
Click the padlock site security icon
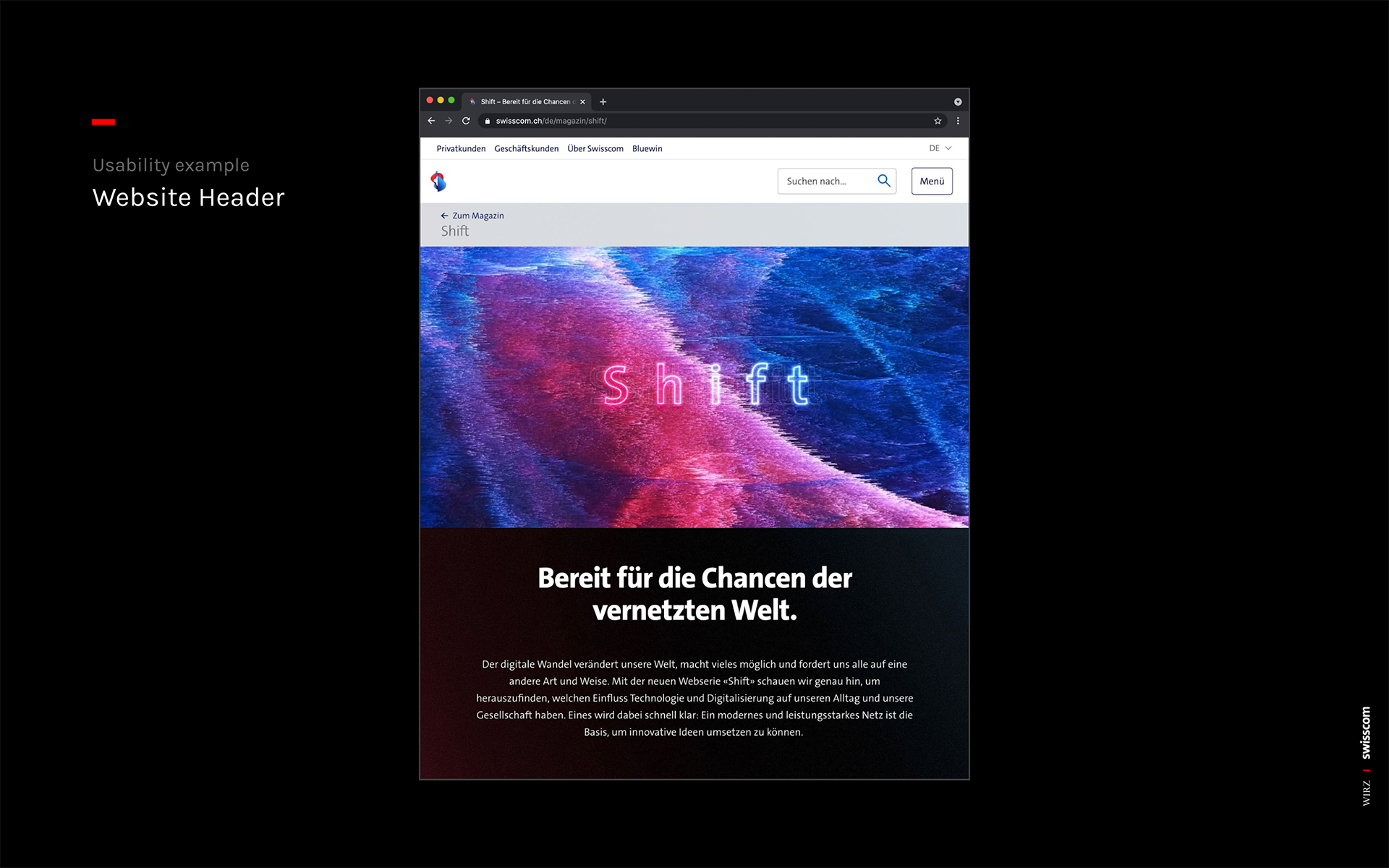488,121
